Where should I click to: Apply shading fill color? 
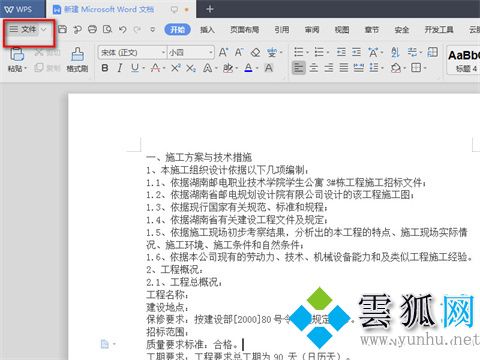point(396,68)
